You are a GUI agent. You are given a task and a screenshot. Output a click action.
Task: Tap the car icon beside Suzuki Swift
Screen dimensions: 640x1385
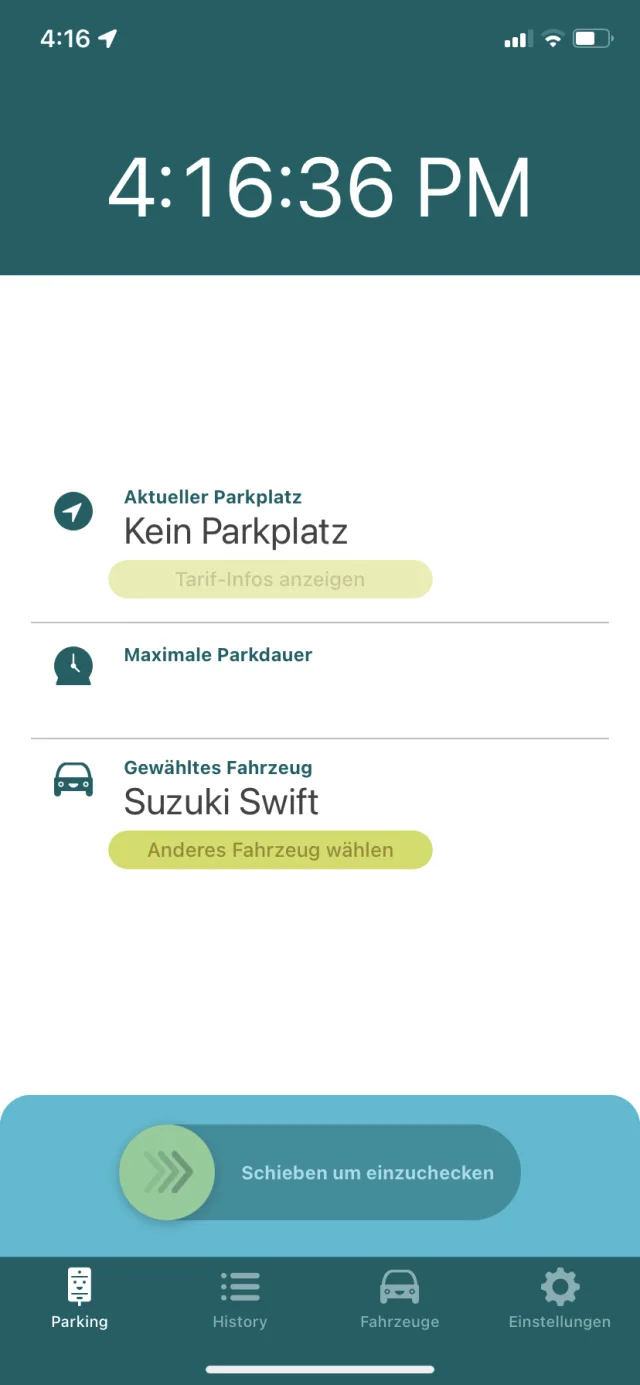(73, 779)
